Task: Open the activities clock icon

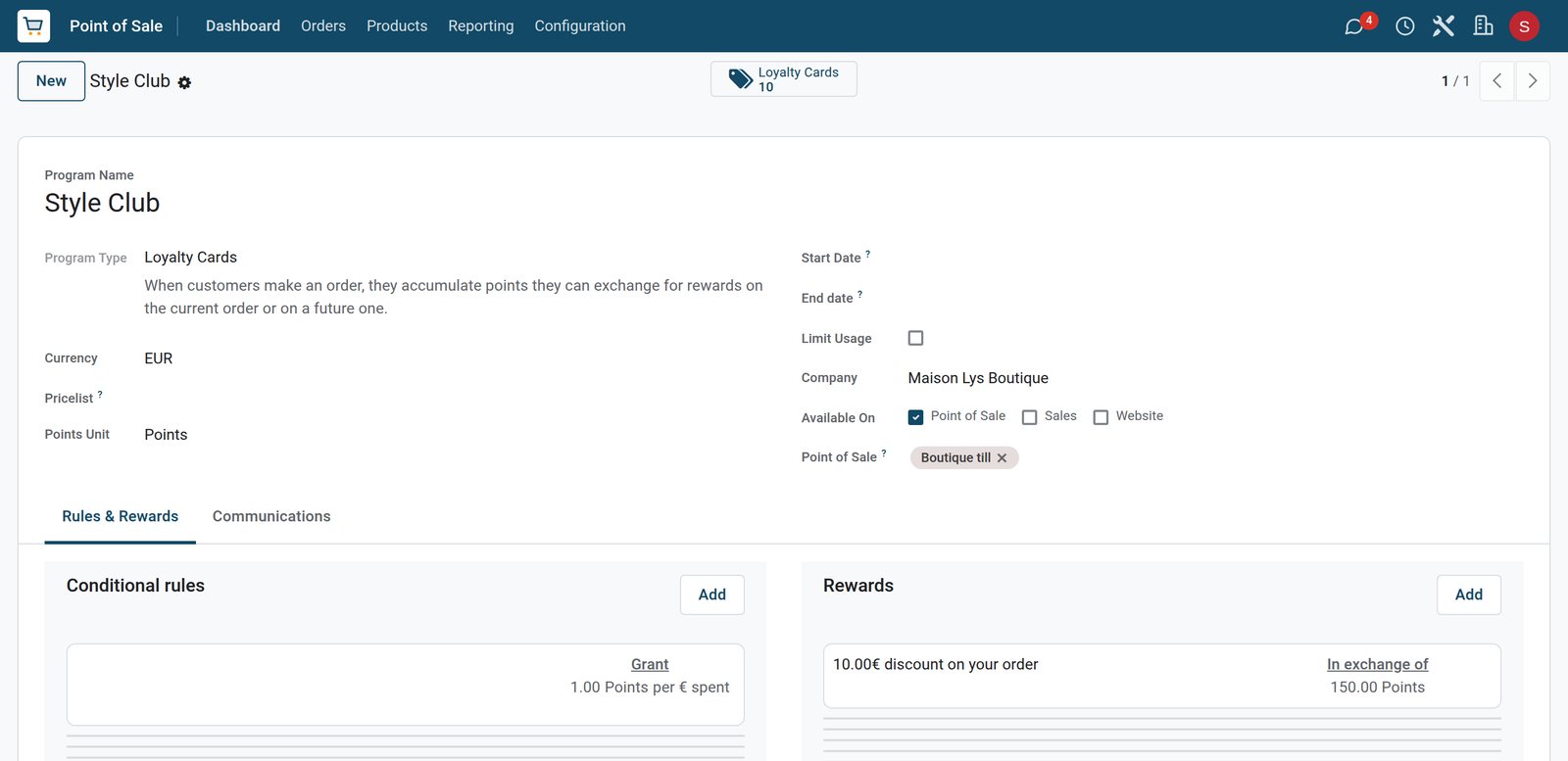Action: click(1405, 26)
